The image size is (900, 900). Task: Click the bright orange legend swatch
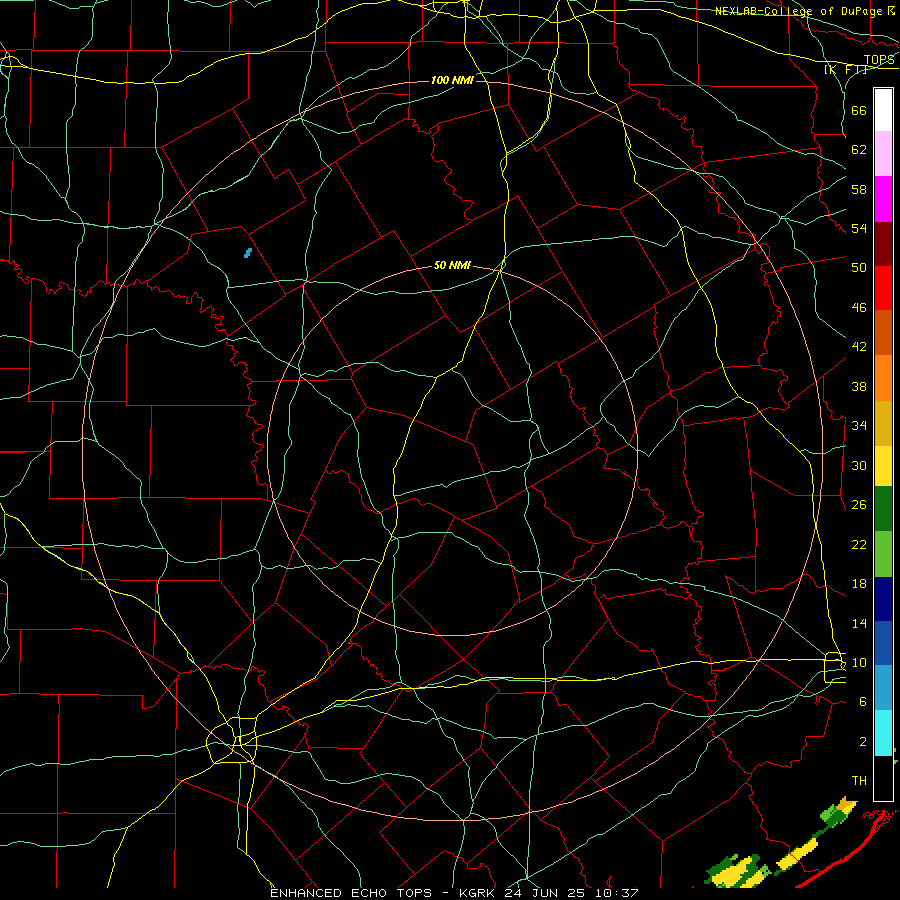(883, 378)
